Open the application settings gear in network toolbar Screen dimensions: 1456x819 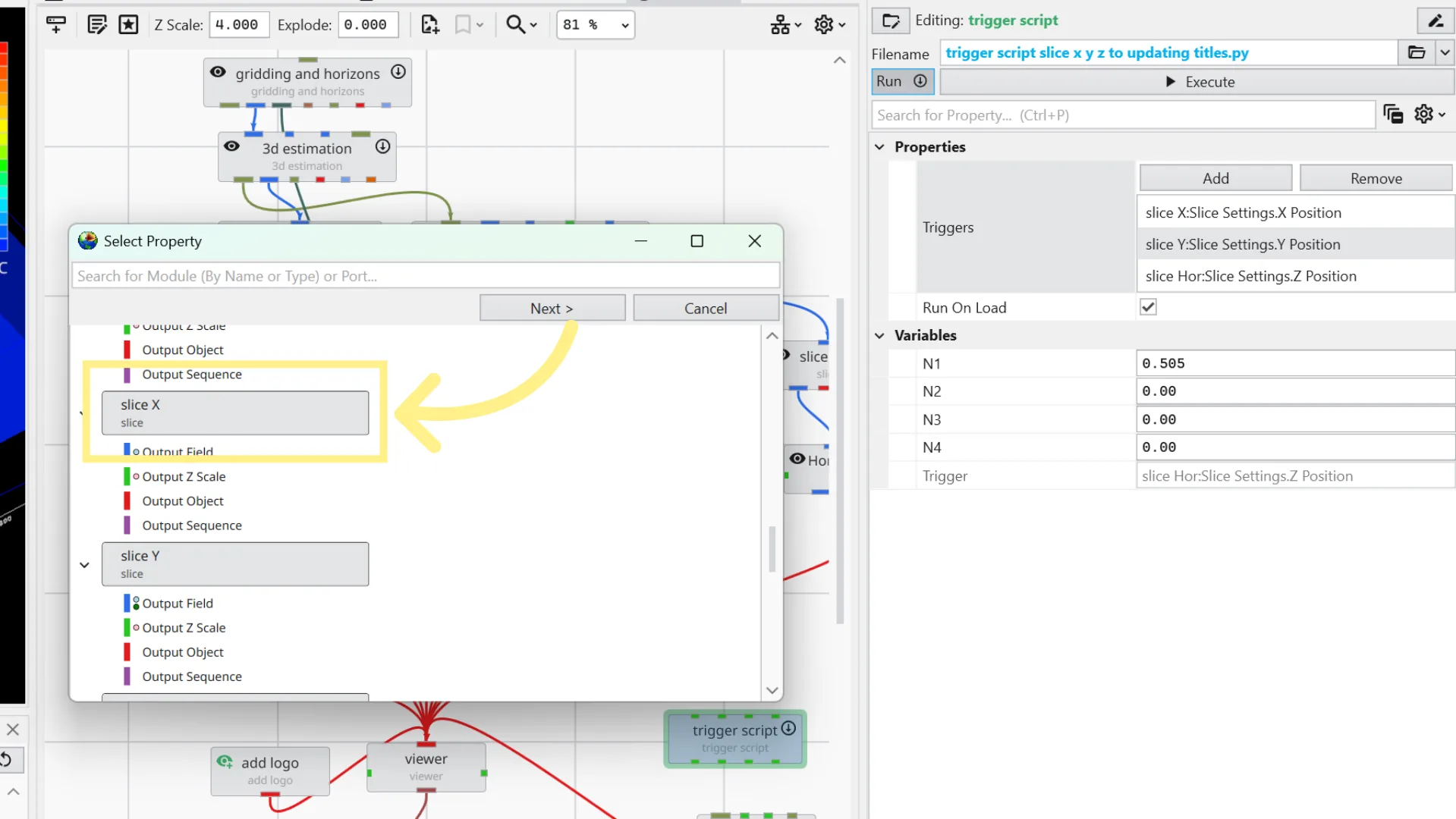(829, 25)
